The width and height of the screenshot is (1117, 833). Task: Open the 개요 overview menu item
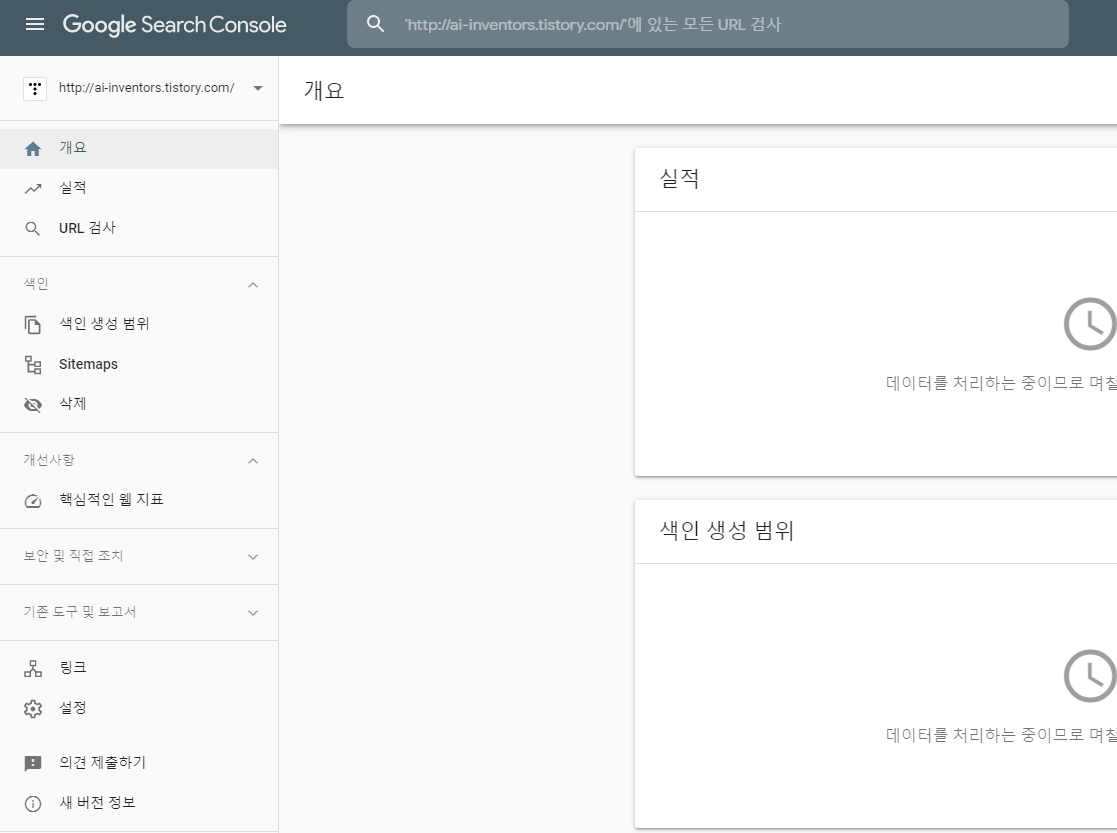pos(139,148)
